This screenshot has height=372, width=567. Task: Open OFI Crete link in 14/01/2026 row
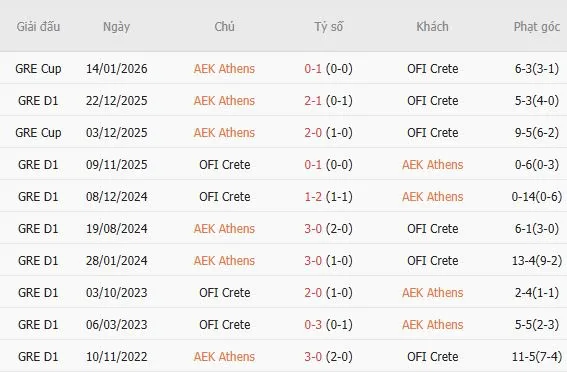tap(432, 68)
